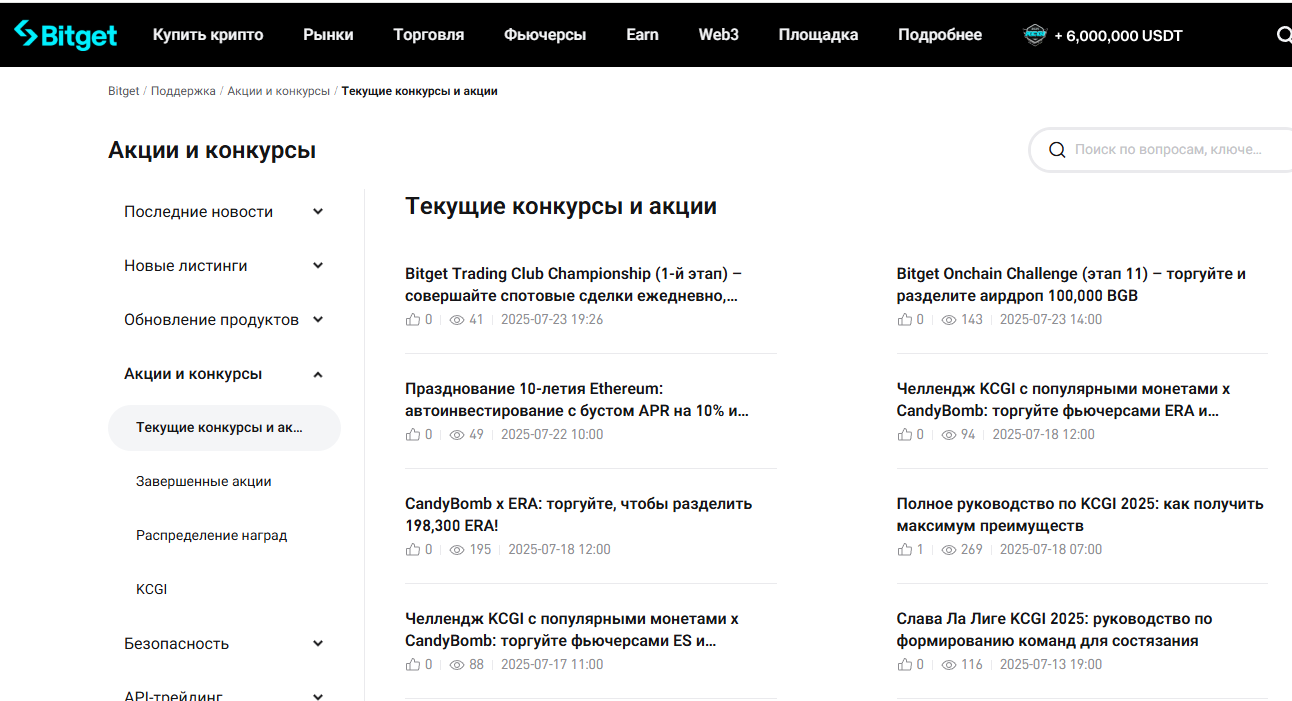Open Купить крипто menu
The image size is (1292, 701).
208,35
